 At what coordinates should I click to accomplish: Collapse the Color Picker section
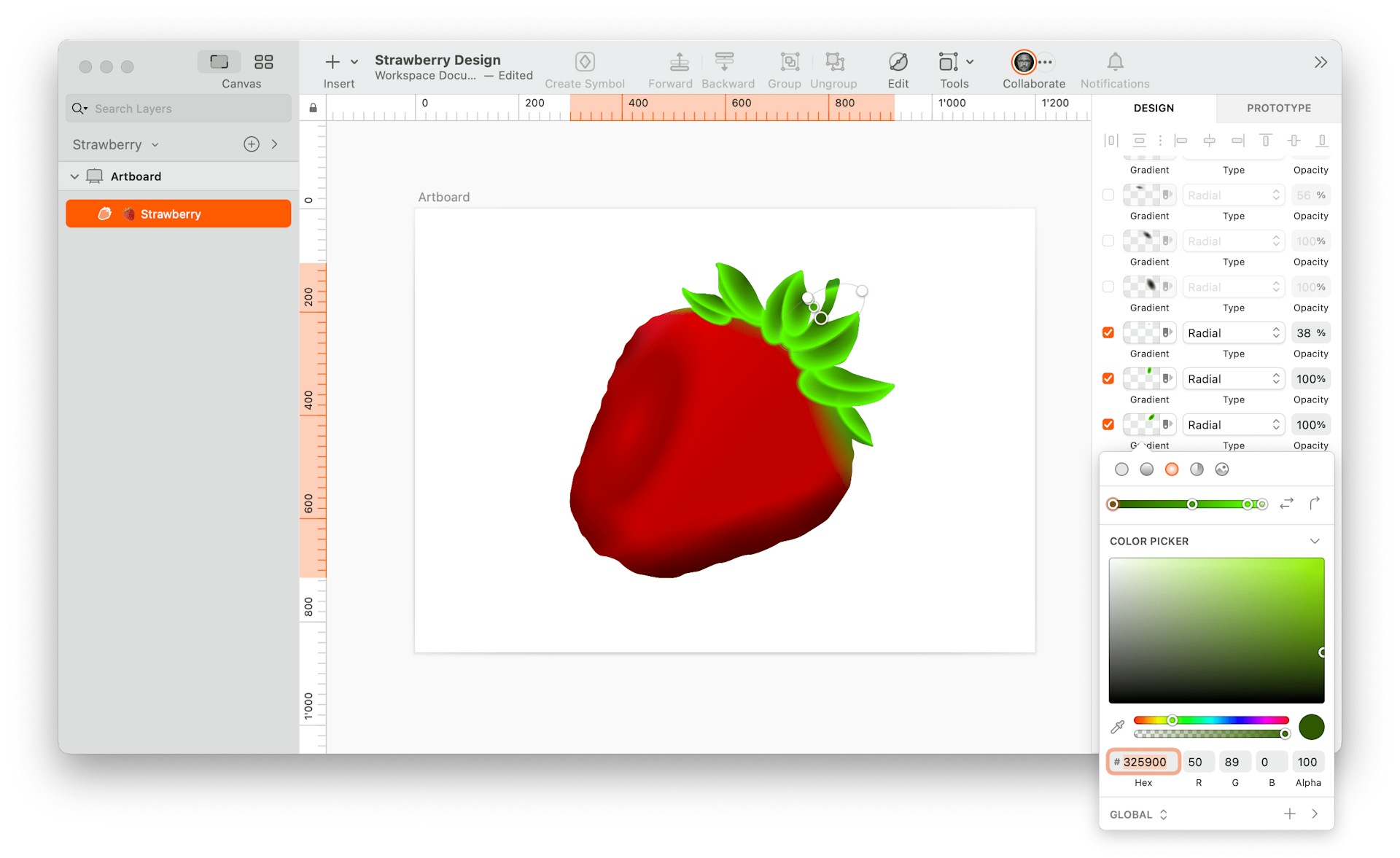(x=1315, y=541)
